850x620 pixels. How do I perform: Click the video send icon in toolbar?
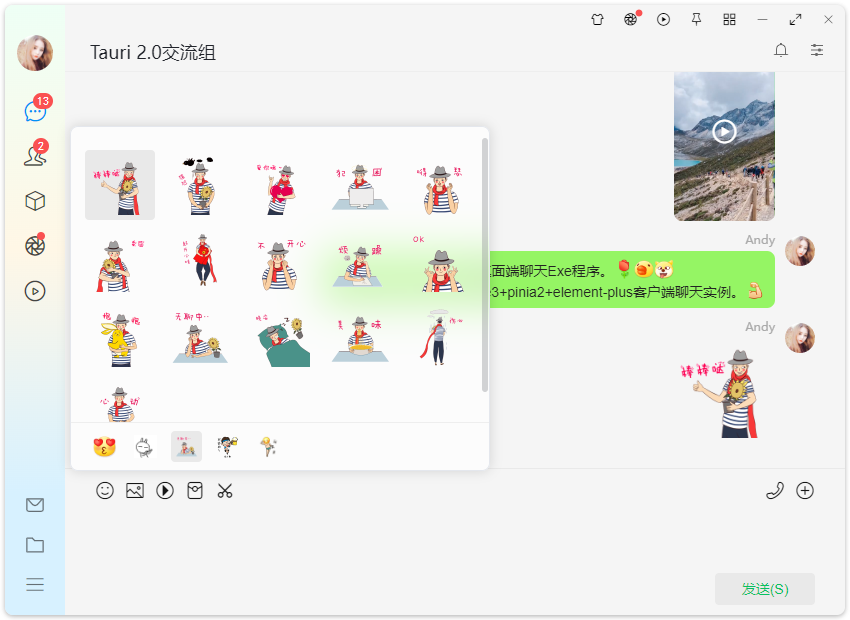[165, 491]
